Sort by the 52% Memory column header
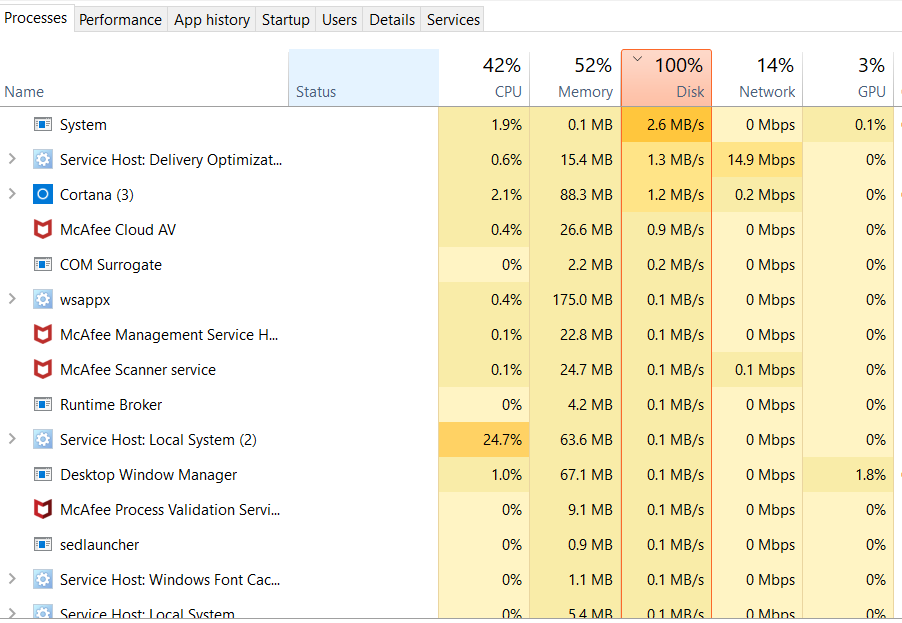Viewport: 902px width, 623px height. coord(575,78)
